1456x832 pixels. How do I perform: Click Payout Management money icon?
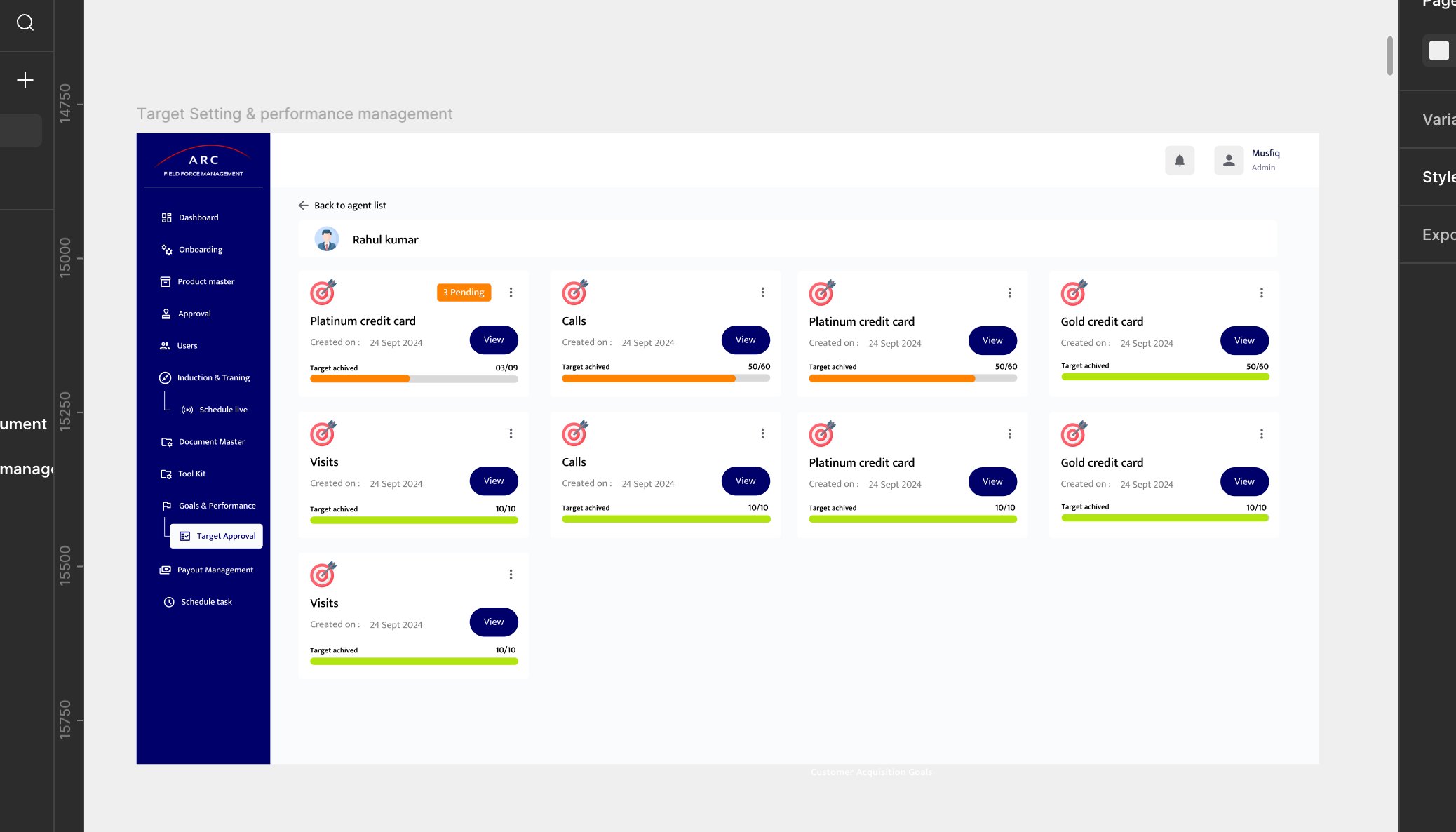click(x=165, y=570)
